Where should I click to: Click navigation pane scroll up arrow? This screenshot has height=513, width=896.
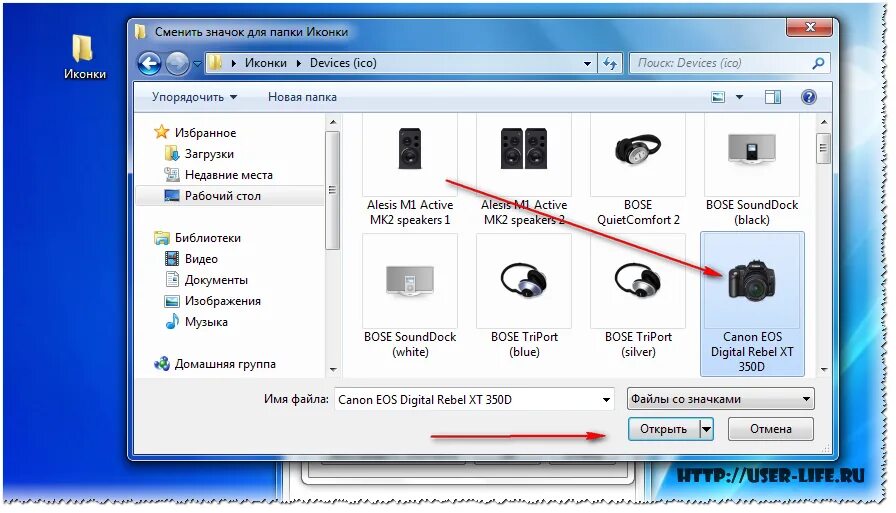coord(333,122)
